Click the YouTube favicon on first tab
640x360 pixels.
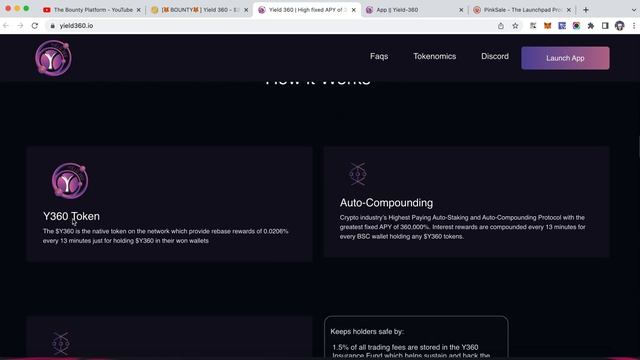pos(47,10)
